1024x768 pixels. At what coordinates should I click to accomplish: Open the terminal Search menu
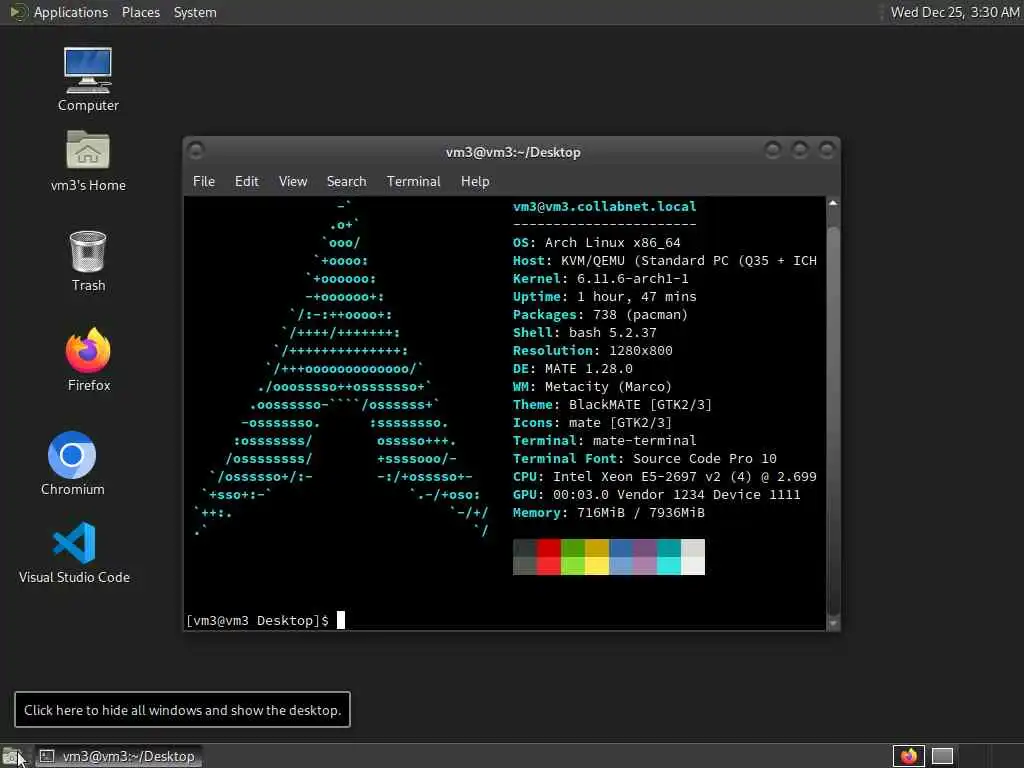346,181
